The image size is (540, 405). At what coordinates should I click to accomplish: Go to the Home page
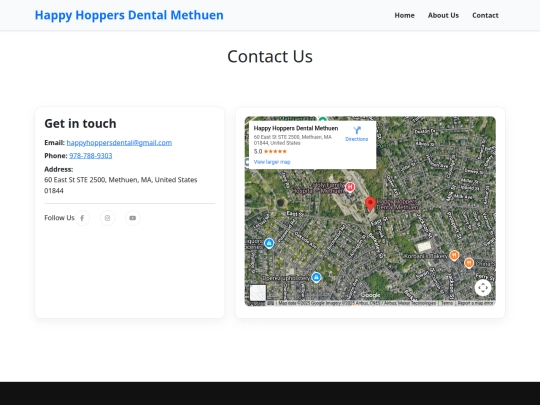404,15
